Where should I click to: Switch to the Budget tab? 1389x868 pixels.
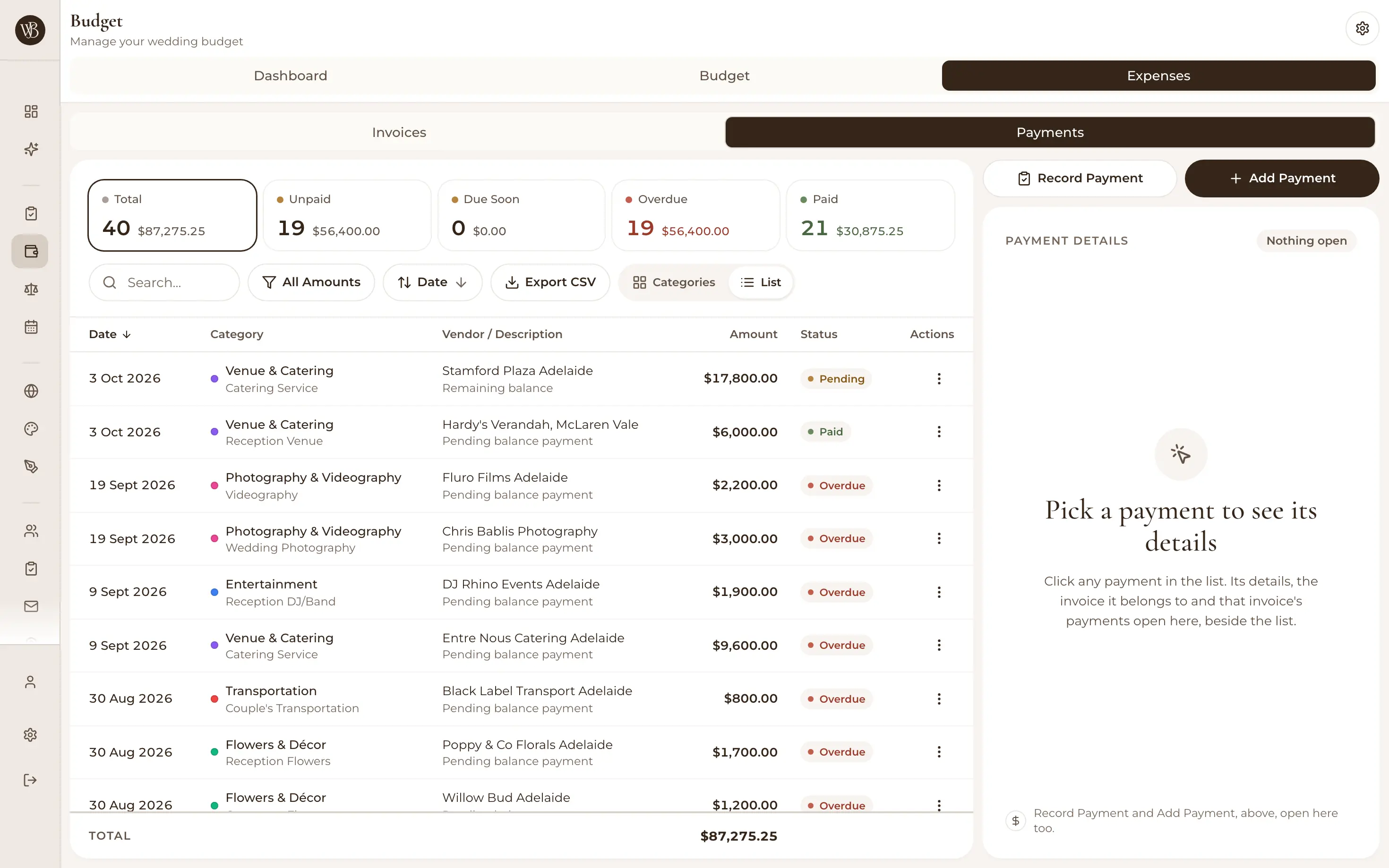click(x=724, y=76)
